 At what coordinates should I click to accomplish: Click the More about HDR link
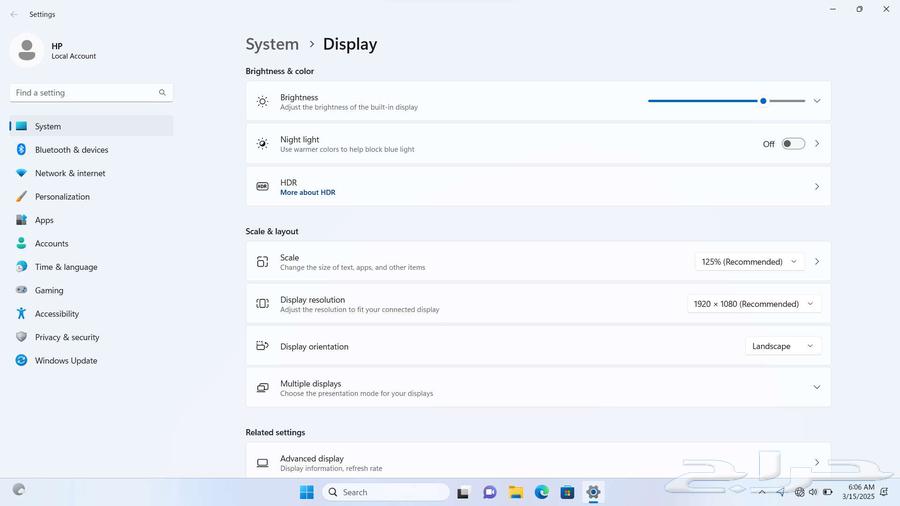coord(307,192)
